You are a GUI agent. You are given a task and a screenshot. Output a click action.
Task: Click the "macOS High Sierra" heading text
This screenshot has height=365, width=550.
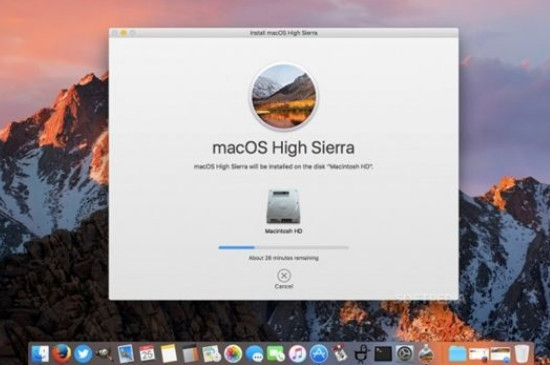[x=283, y=148]
